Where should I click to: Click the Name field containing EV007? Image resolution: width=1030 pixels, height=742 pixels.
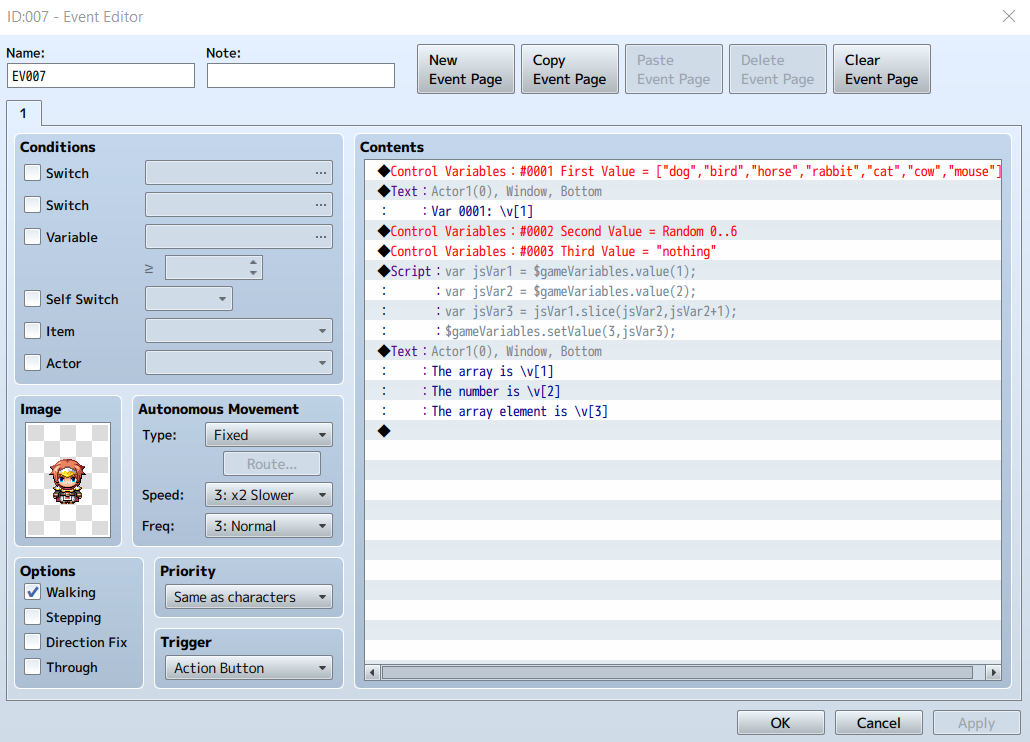coord(101,76)
